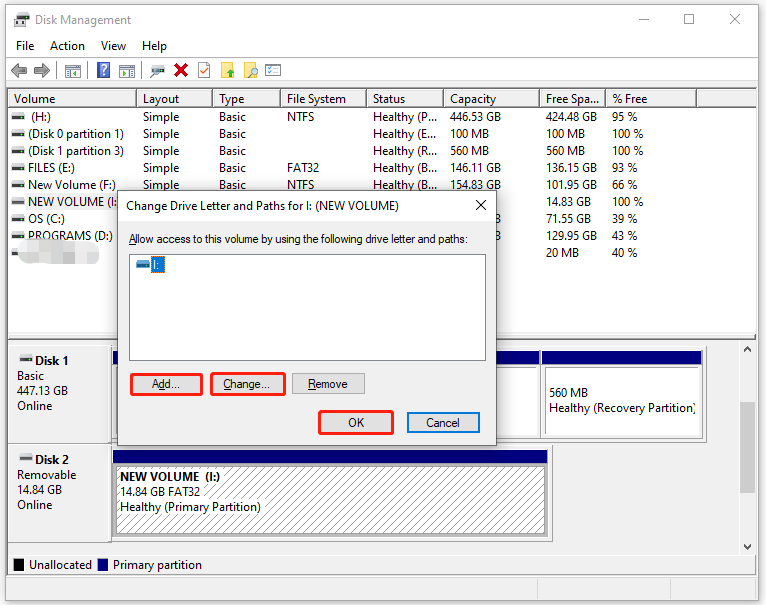Click the Forward arrow toolbar icon
Screen dimensions: 766x605
point(42,70)
